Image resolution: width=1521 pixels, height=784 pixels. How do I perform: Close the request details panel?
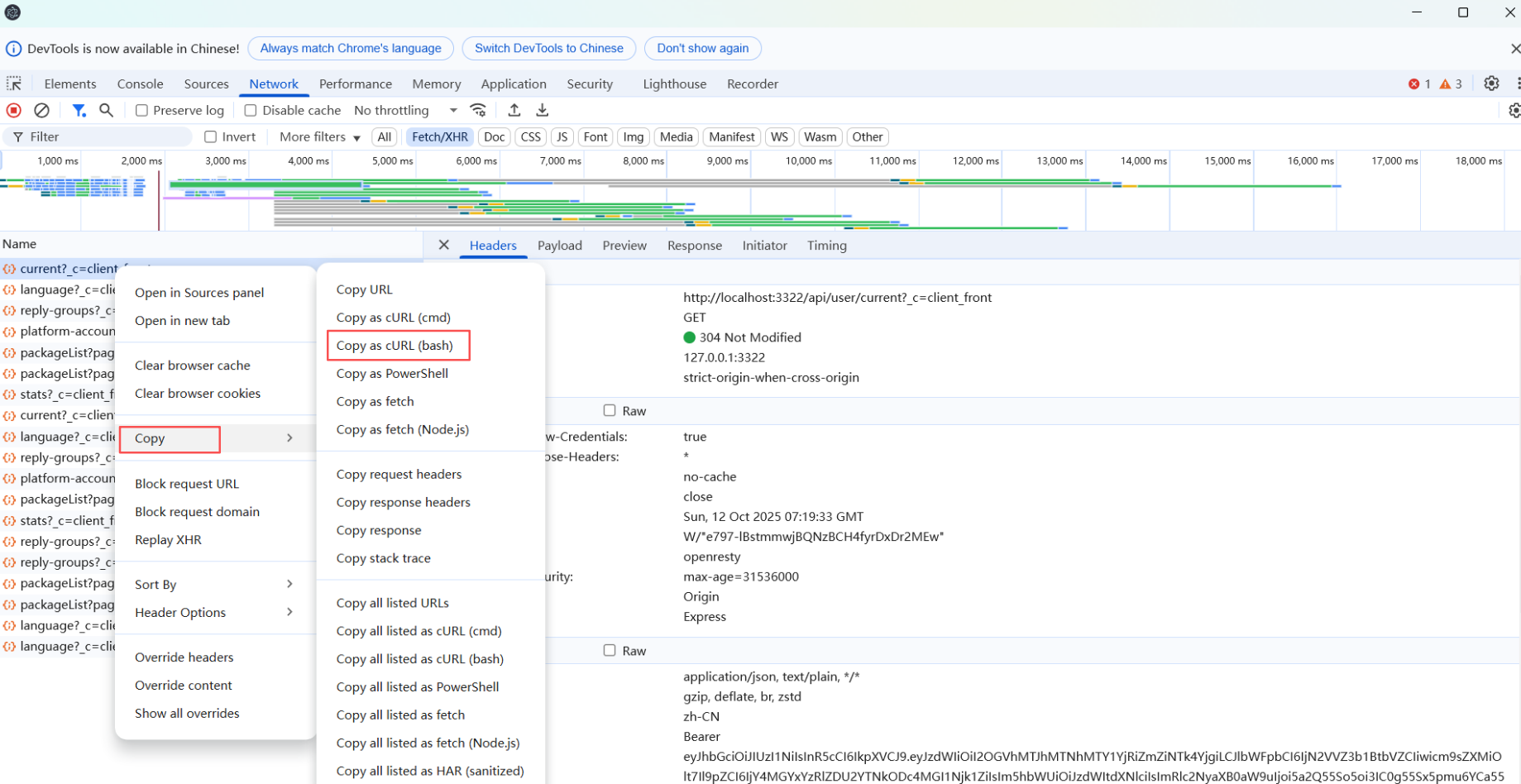[x=444, y=245]
